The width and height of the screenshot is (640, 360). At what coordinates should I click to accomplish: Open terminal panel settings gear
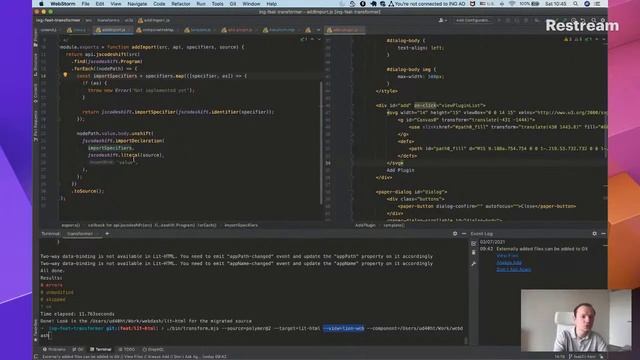tap(455, 233)
